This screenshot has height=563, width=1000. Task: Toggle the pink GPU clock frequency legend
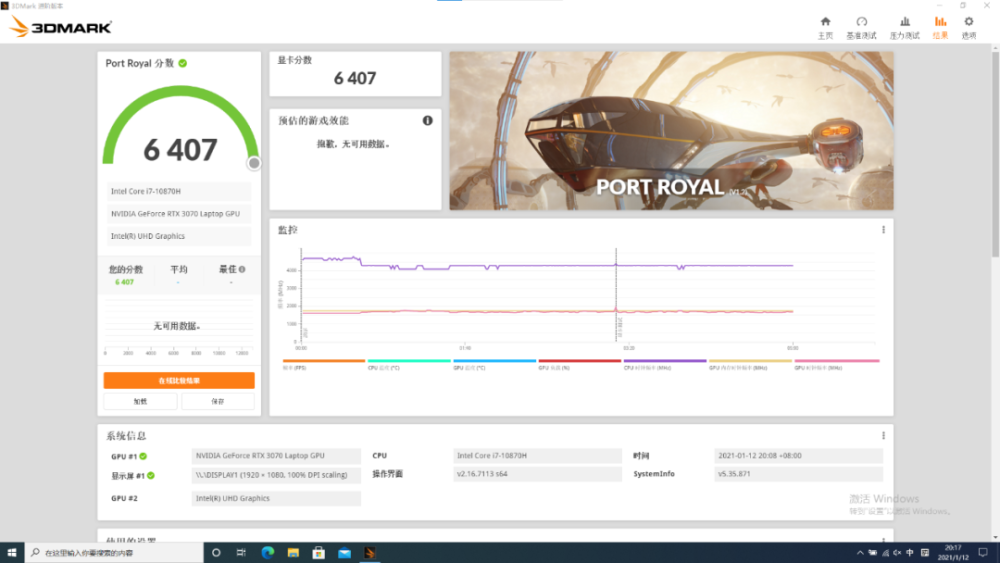(x=836, y=364)
